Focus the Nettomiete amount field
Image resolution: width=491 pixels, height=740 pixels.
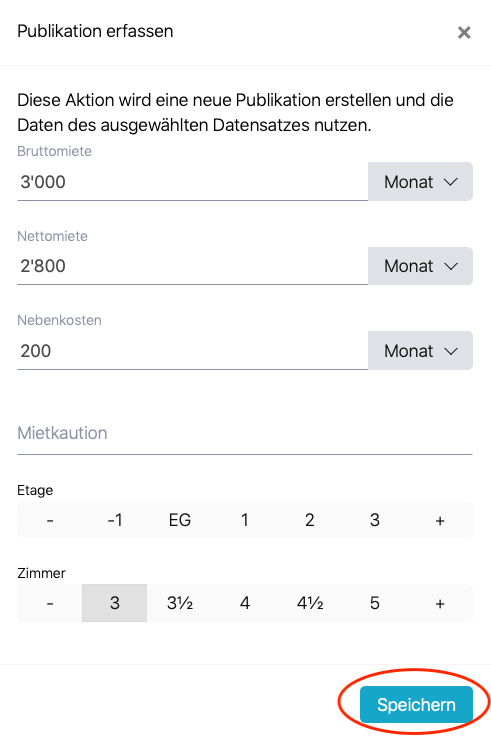point(193,266)
